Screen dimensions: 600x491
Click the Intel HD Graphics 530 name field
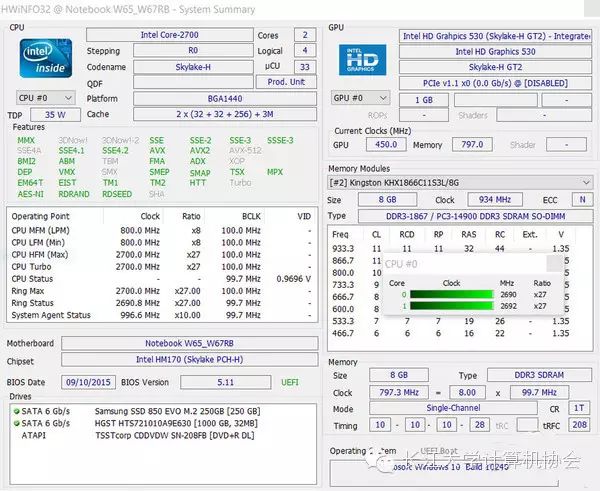coord(495,52)
